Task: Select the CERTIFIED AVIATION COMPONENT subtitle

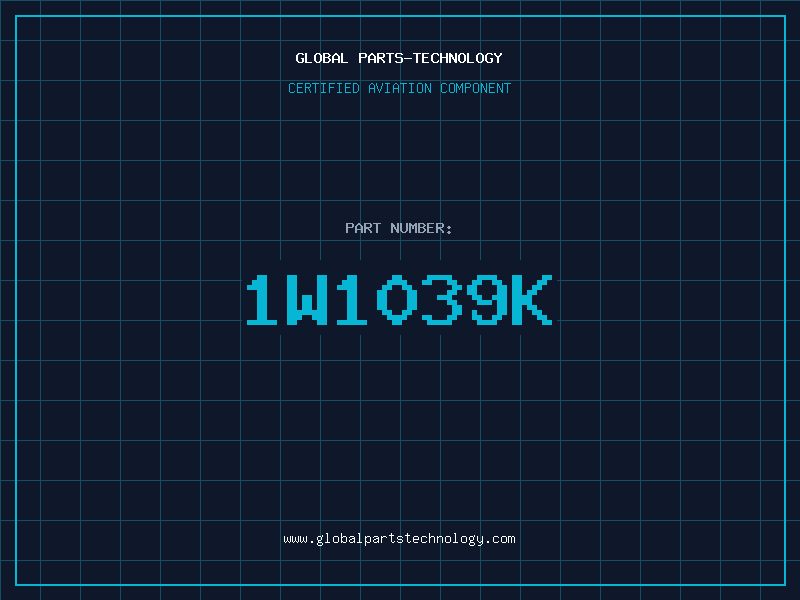Action: click(x=399, y=88)
